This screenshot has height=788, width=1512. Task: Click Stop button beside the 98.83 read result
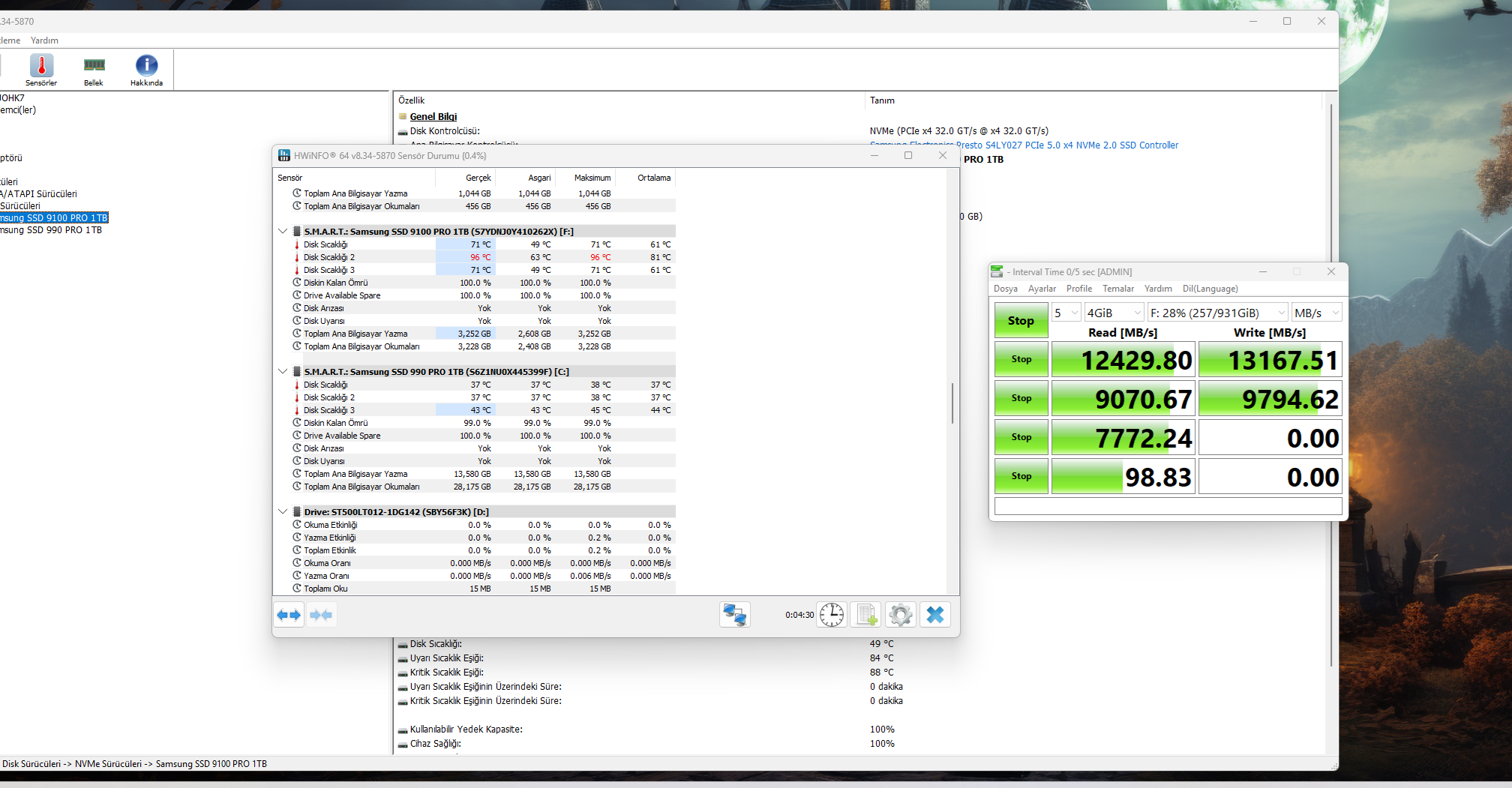tap(1021, 476)
